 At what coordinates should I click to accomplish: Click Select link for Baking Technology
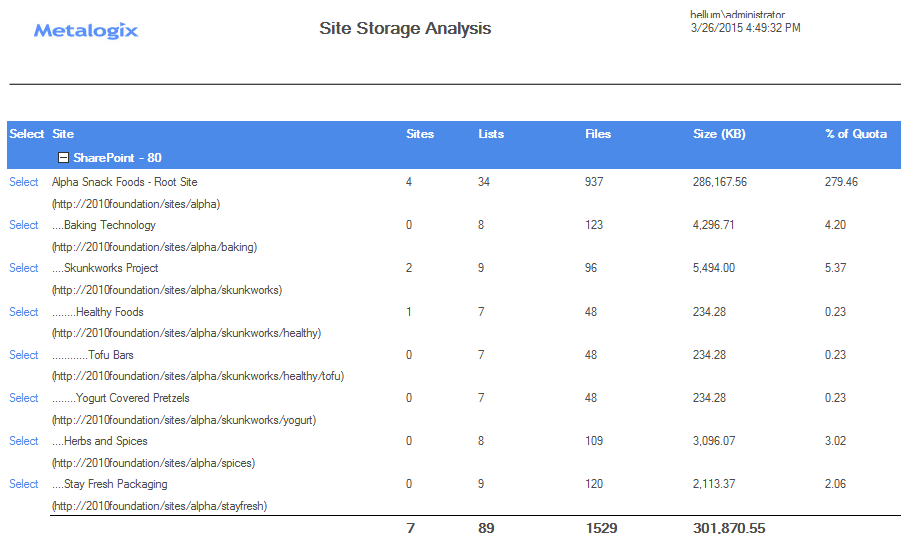pos(24,225)
